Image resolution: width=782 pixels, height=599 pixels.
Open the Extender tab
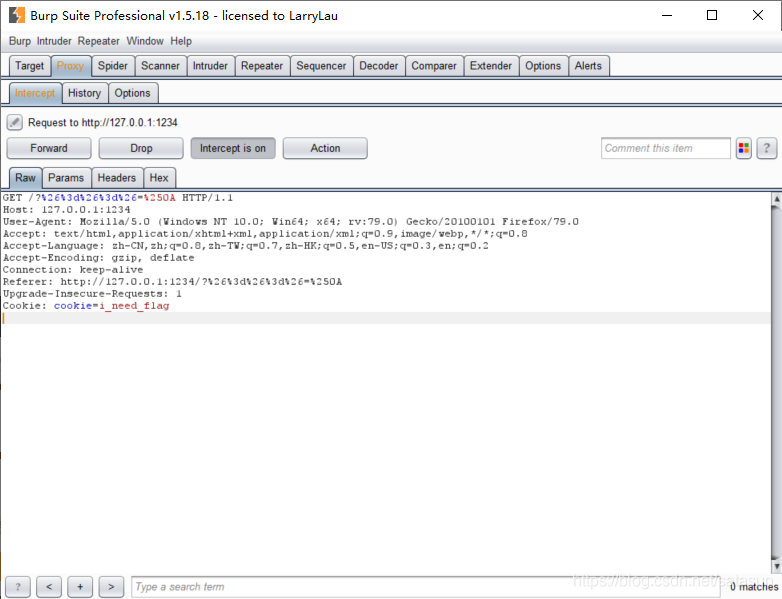[491, 66]
